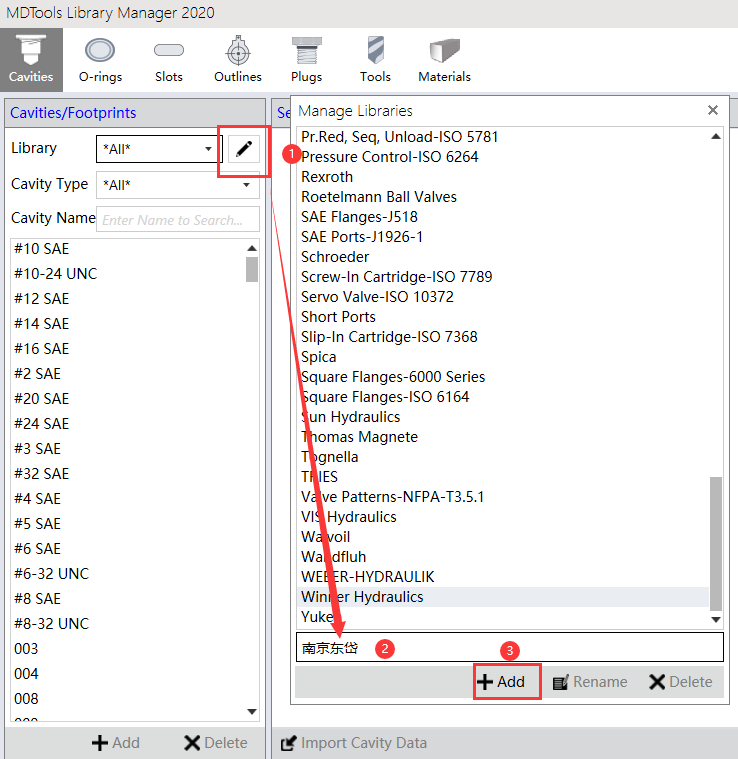Click Add in Manage Libraries dialog
738x759 pixels.
501,682
